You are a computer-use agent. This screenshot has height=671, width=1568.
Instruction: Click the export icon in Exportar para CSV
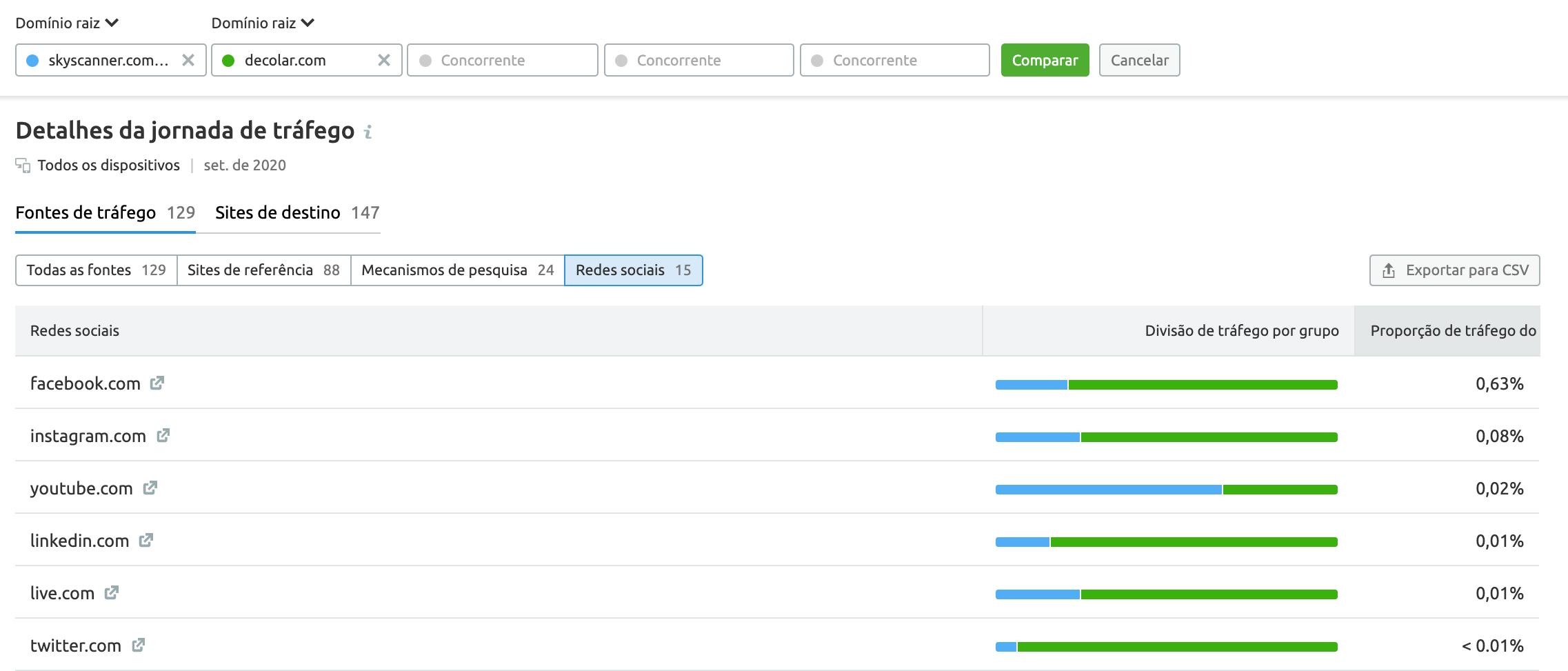click(x=1389, y=270)
